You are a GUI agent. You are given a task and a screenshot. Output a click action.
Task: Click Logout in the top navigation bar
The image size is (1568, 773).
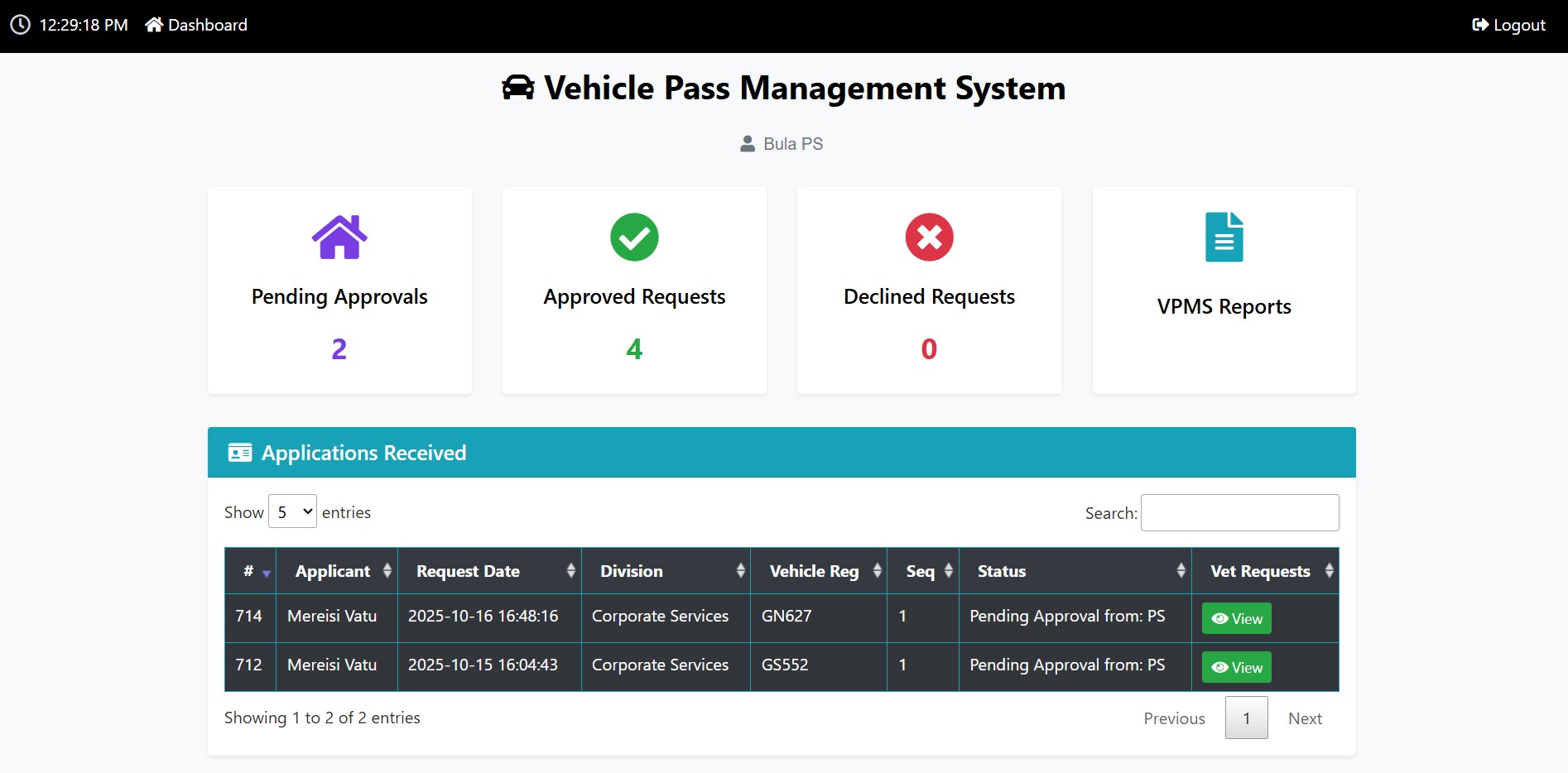click(1508, 25)
